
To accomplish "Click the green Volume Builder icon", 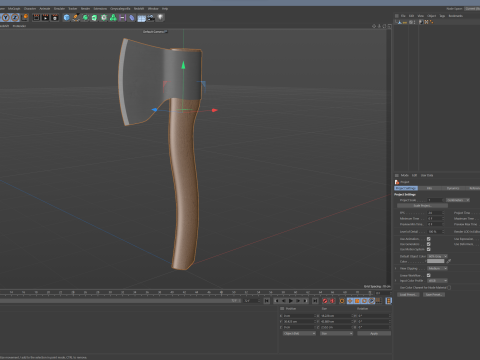I will (x=113, y=17).
